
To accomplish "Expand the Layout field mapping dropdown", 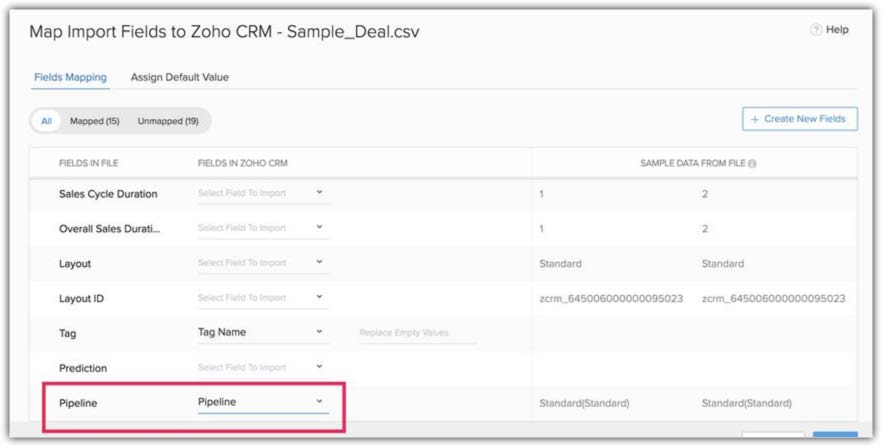I will point(262,263).
